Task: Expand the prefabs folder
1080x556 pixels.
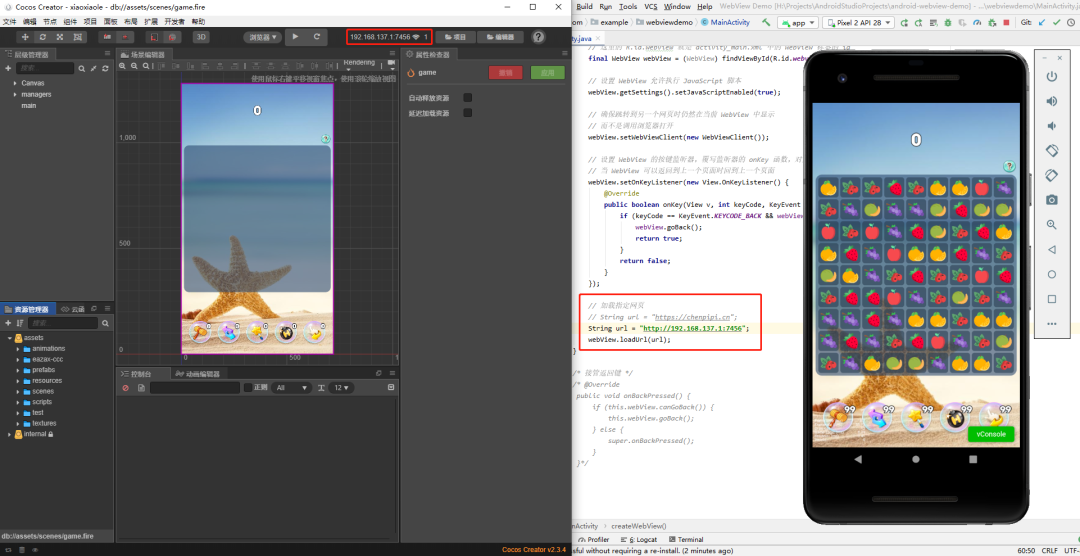Action: pyautogui.click(x=19, y=370)
